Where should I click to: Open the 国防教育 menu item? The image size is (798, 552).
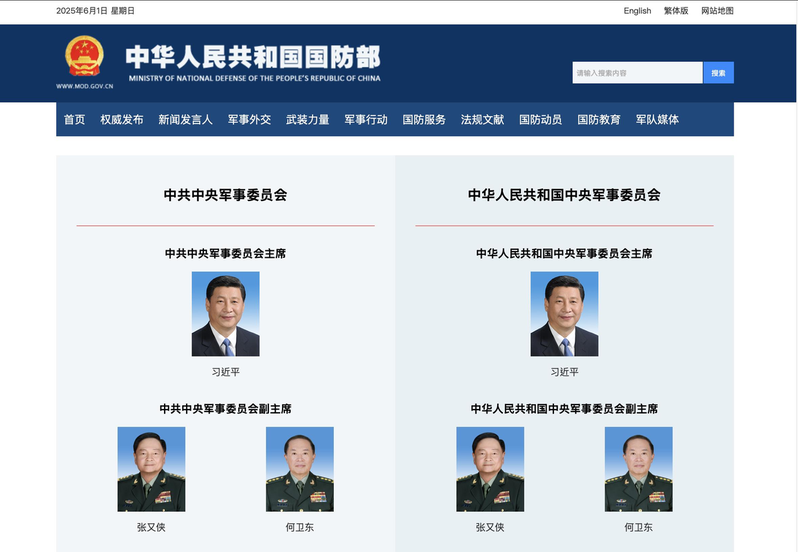pos(599,120)
